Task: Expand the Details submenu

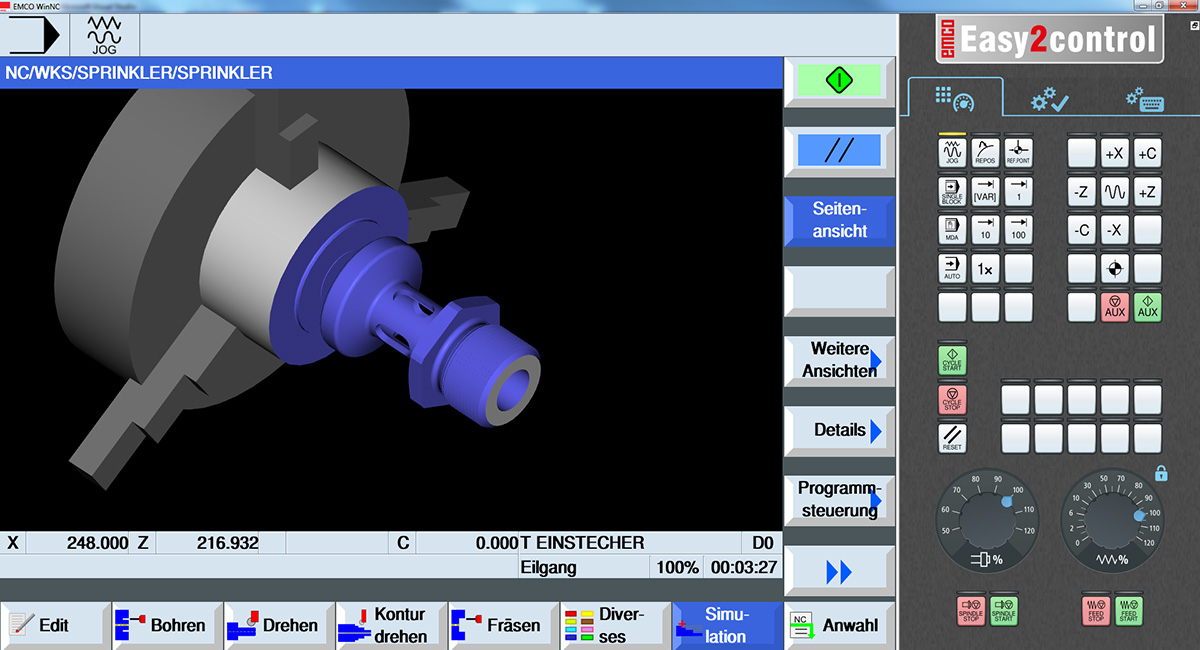Action: tap(839, 430)
